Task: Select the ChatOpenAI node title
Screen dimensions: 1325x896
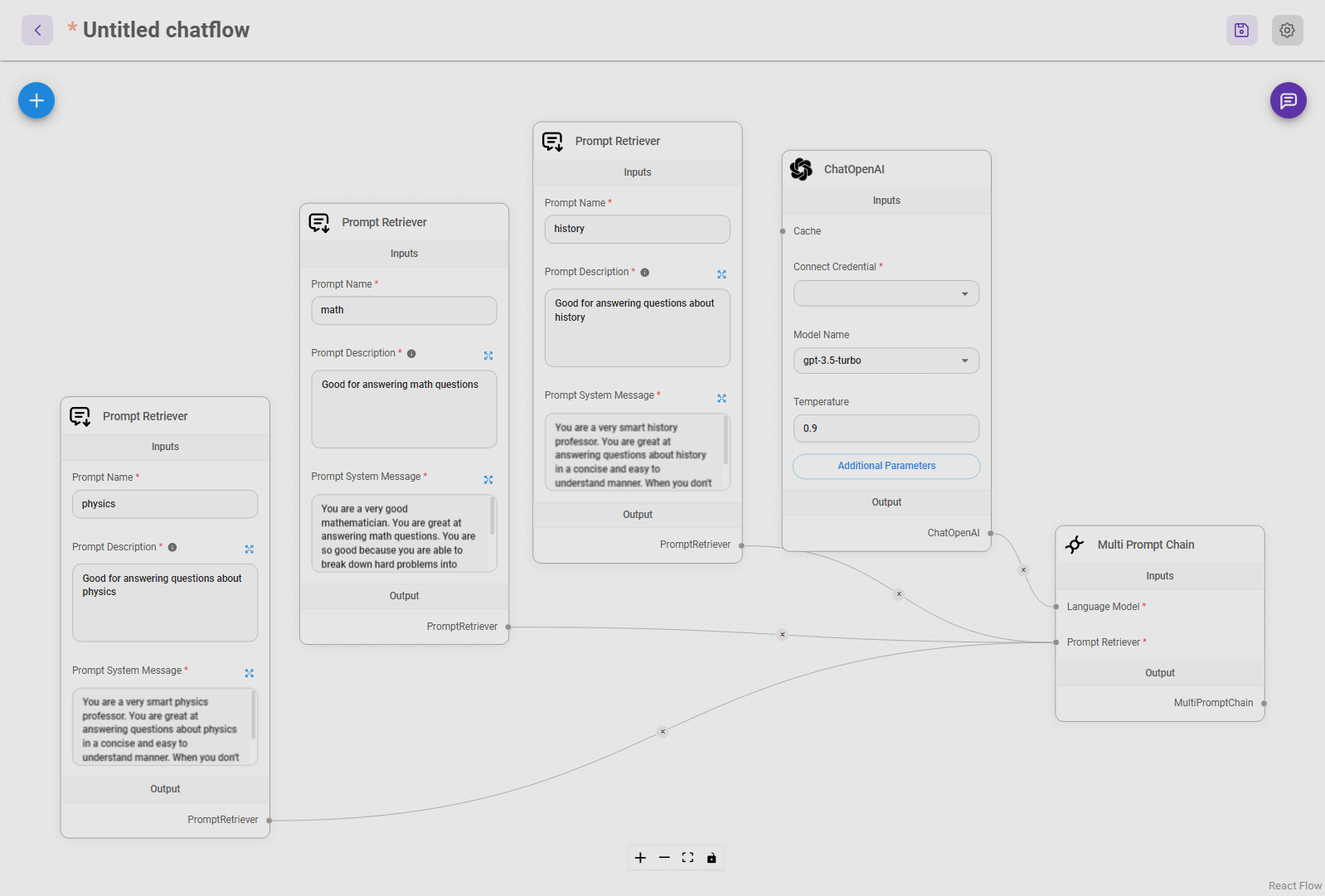Action: coord(854,169)
